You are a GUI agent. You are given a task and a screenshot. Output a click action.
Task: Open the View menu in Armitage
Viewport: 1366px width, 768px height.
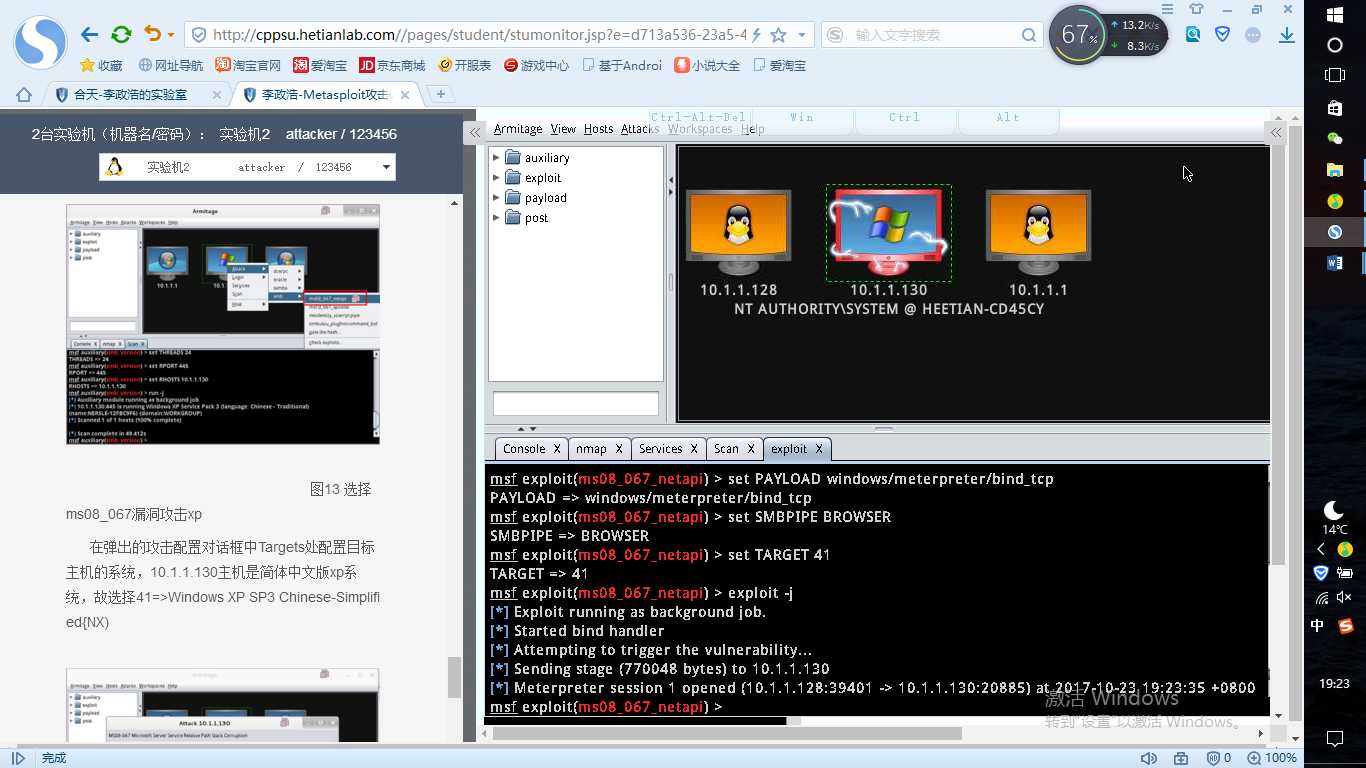(x=563, y=129)
